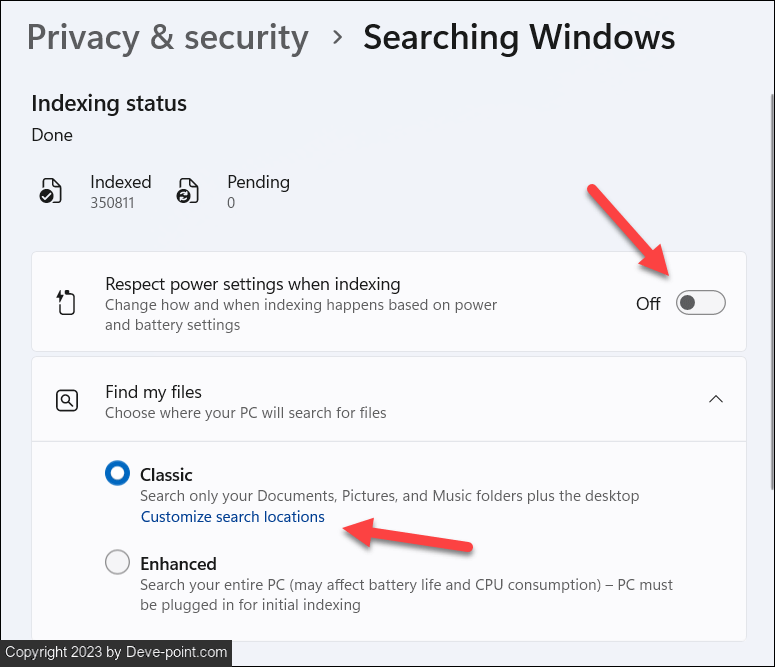Open Customize search locations link
The image size is (775, 667).
click(233, 517)
